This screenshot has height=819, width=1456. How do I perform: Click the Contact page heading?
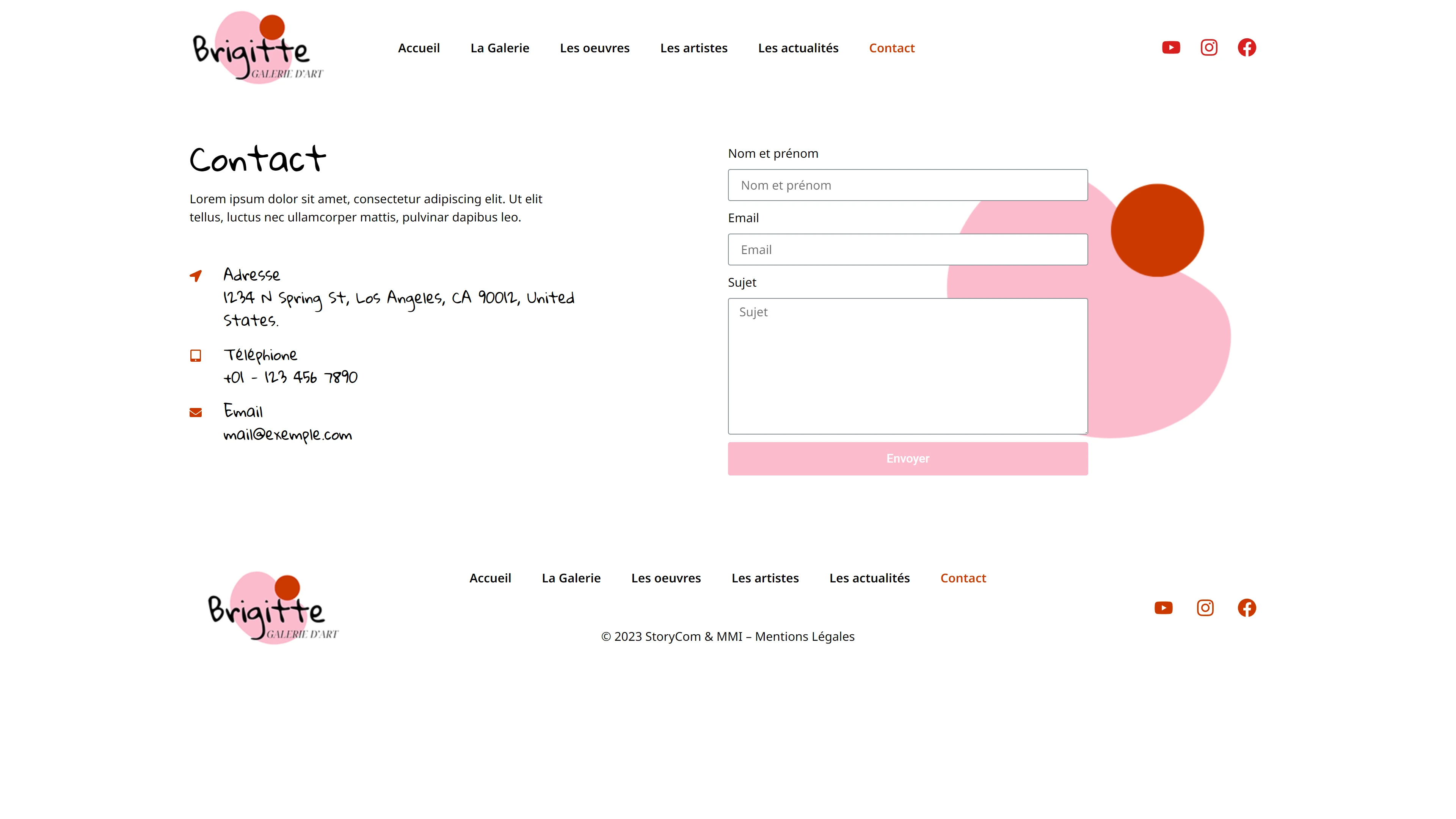coord(258,159)
